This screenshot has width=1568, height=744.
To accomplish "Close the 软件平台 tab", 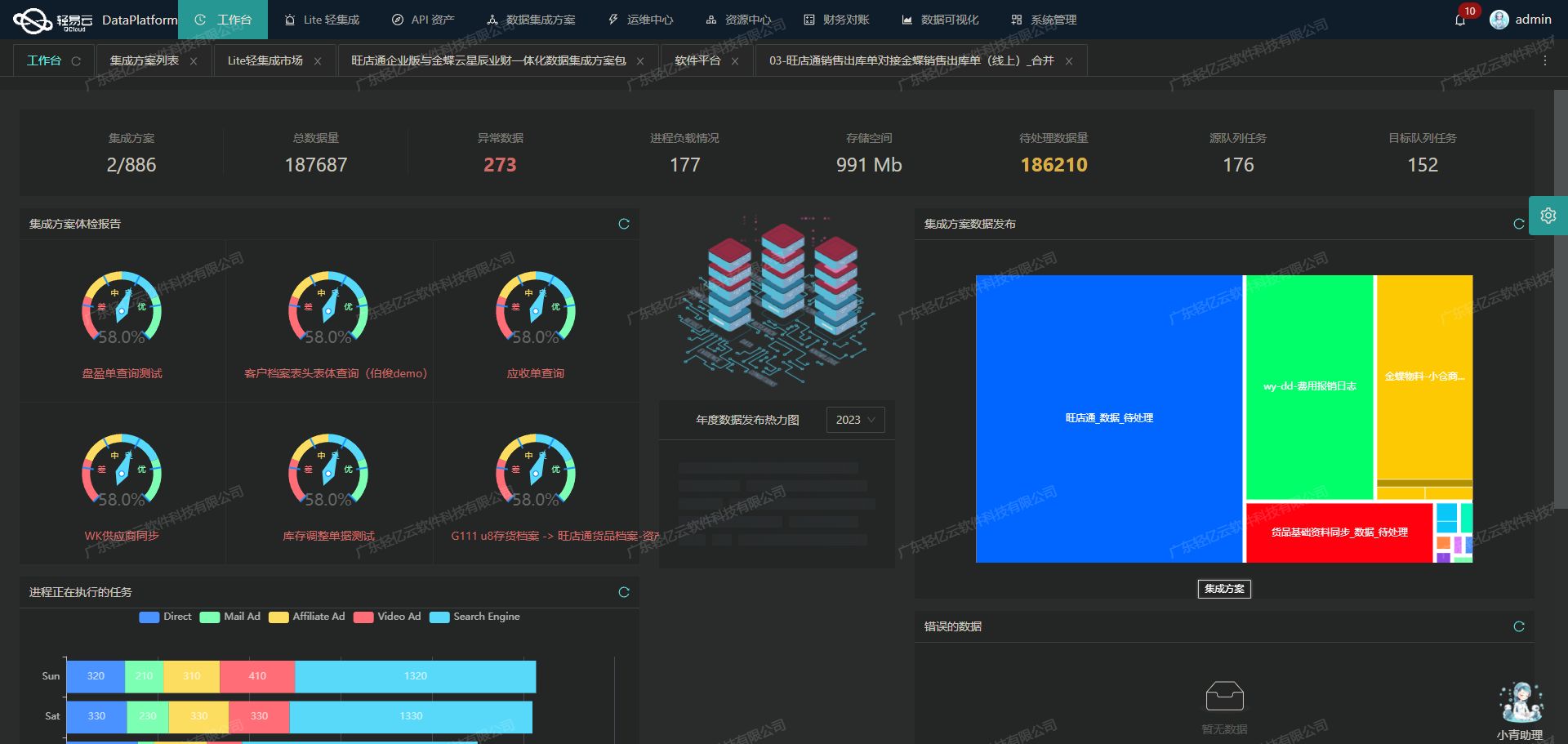I will click(735, 61).
